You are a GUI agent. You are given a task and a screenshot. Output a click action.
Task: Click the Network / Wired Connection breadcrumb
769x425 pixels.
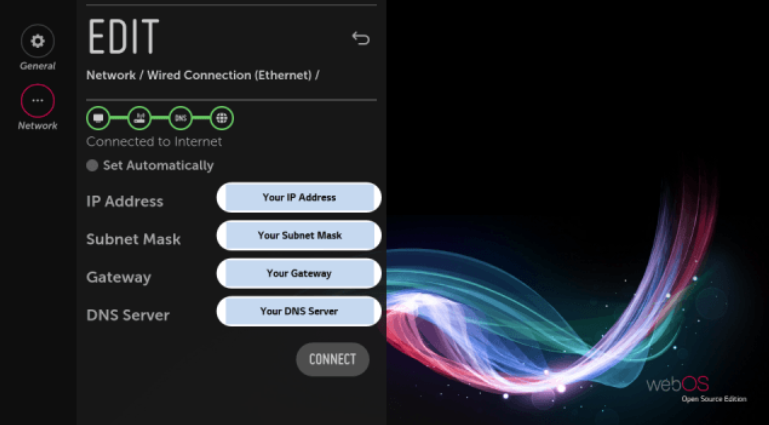pos(203,75)
